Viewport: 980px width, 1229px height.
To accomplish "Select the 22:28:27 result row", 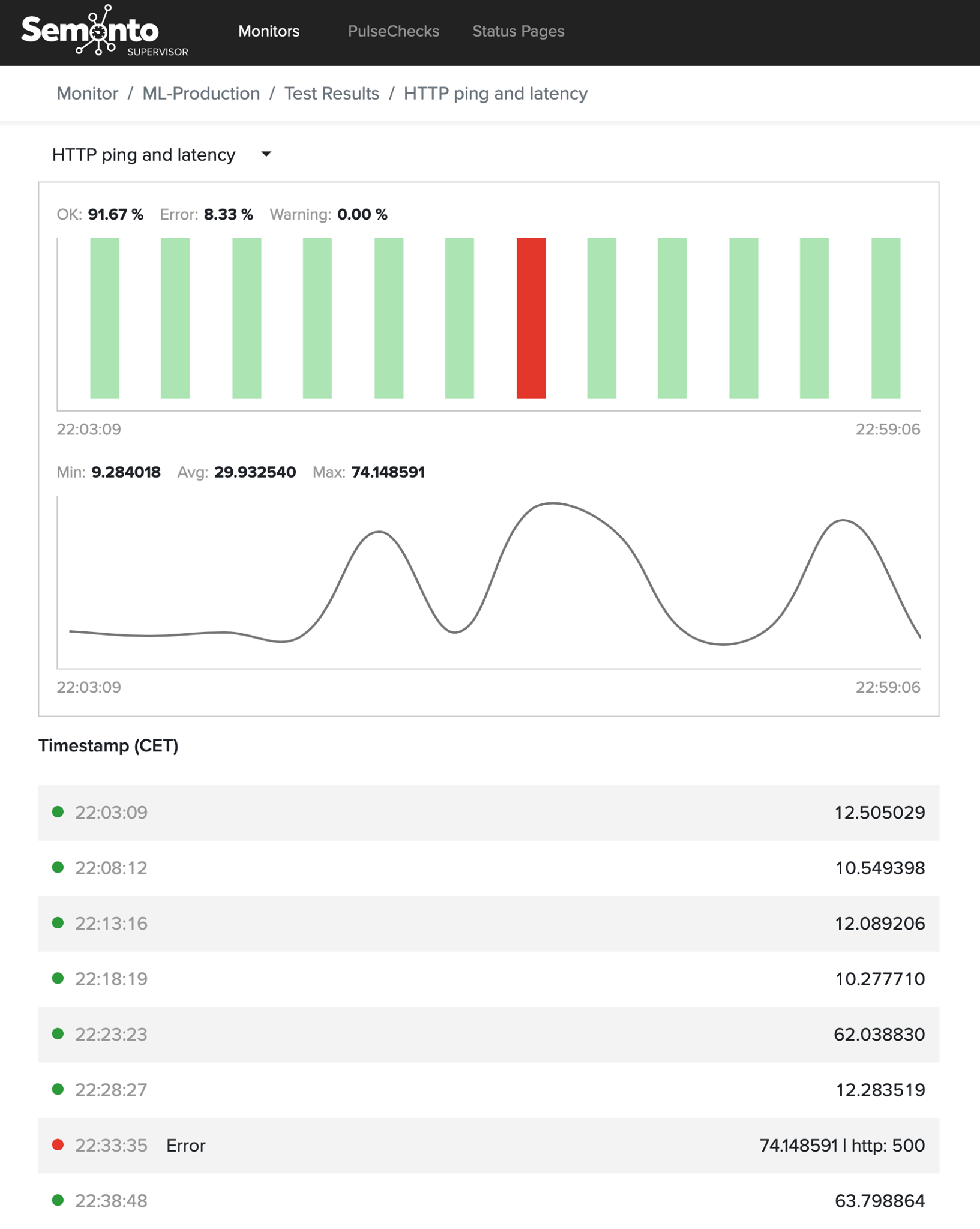I will tap(488, 1090).
